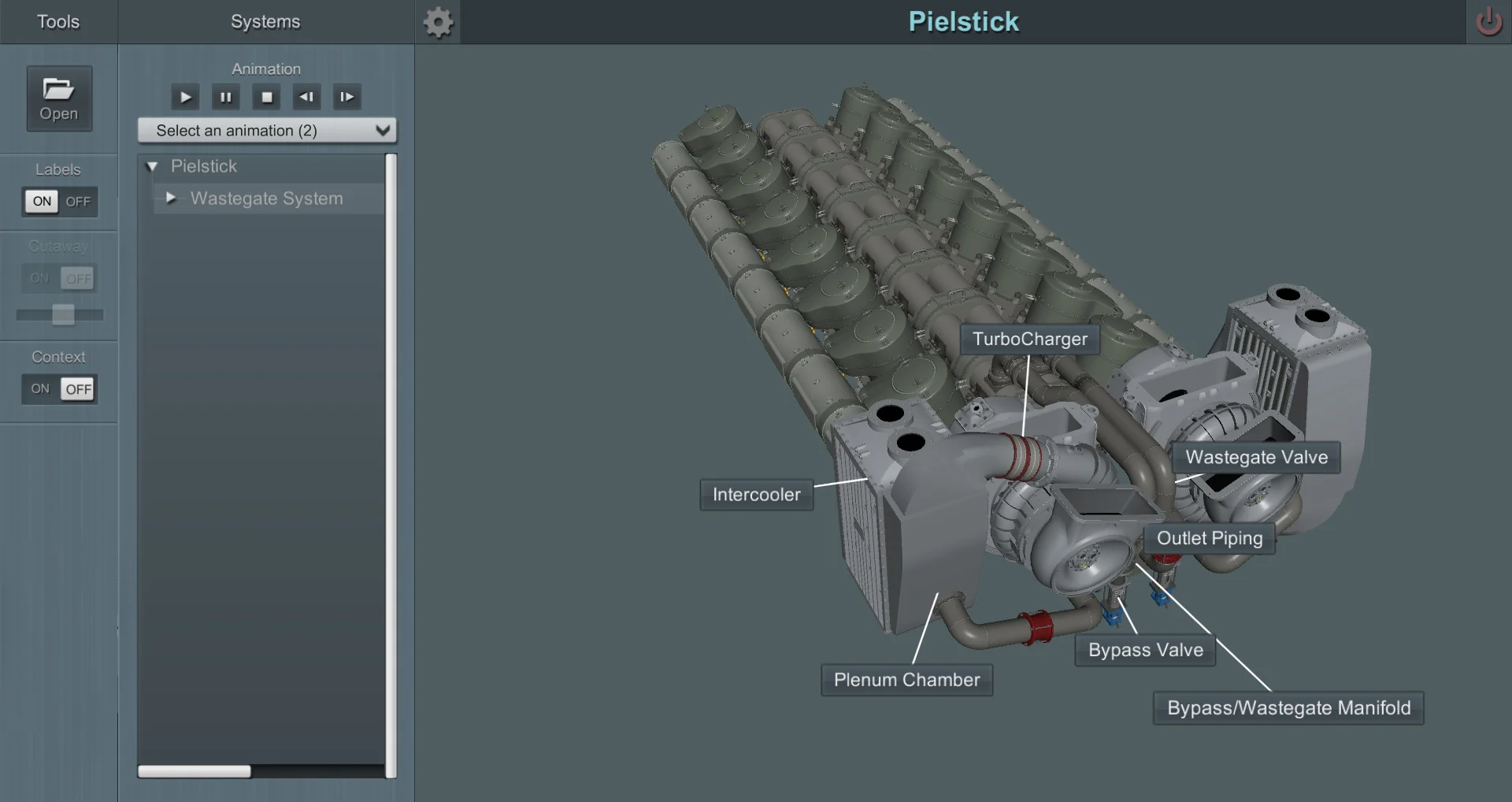Click the Pielstick title text

[x=963, y=21]
